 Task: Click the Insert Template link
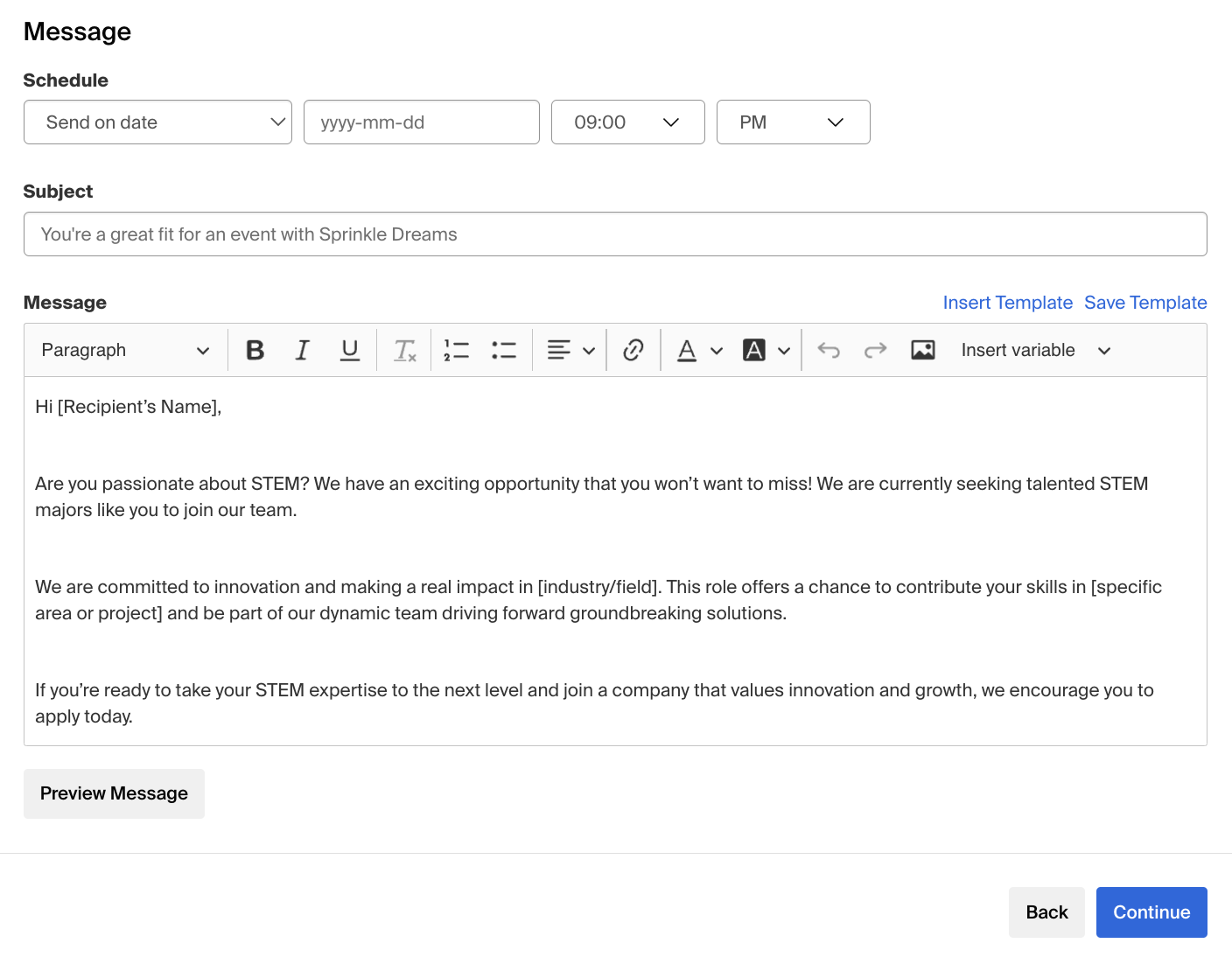point(1008,303)
